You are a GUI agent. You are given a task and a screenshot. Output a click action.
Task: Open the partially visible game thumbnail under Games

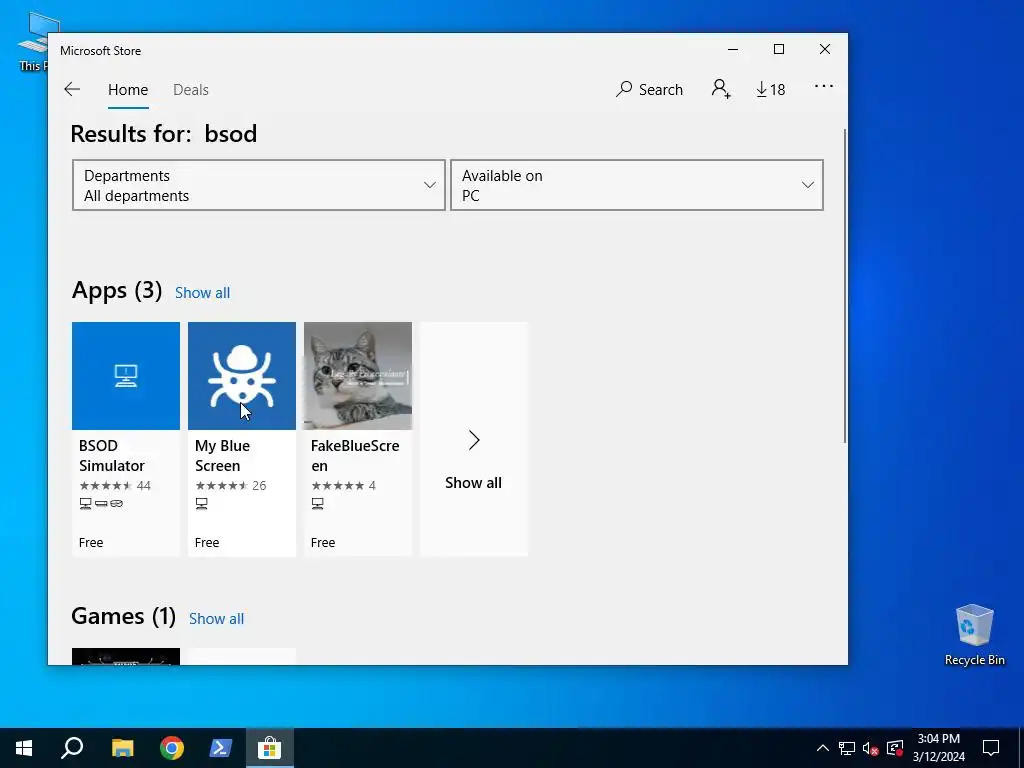click(x=126, y=656)
